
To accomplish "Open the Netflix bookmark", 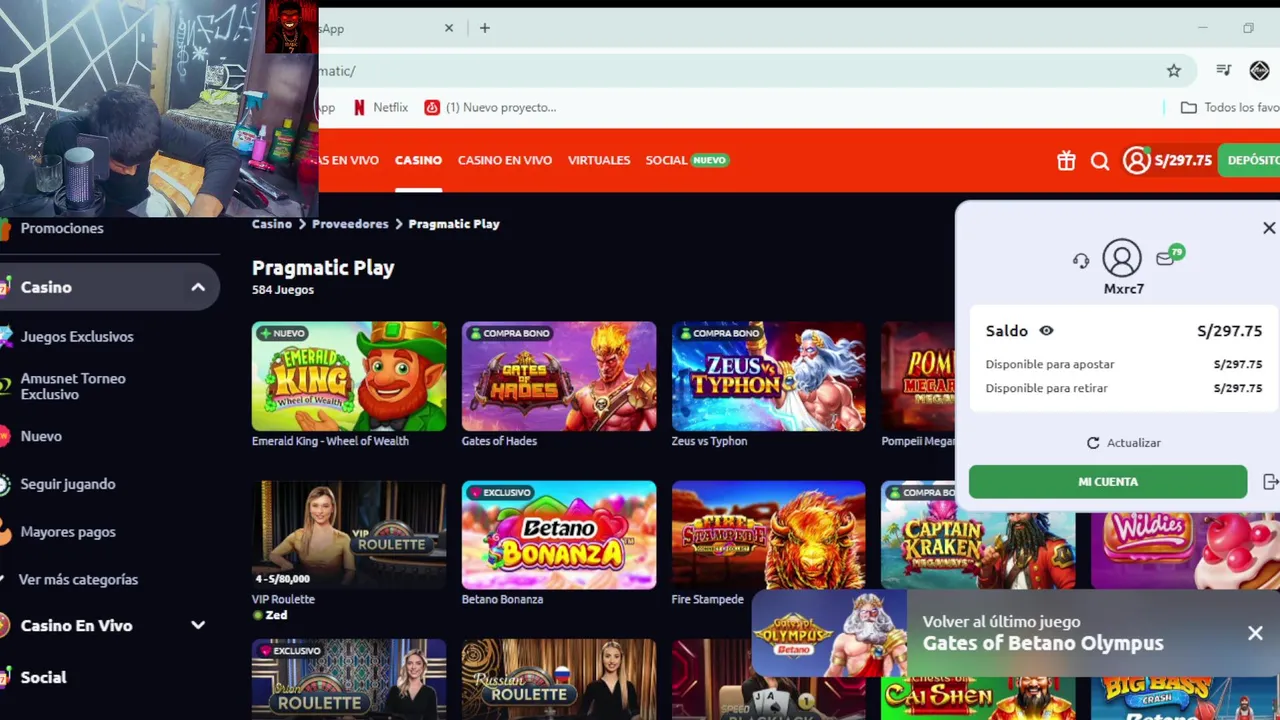I will 381,107.
